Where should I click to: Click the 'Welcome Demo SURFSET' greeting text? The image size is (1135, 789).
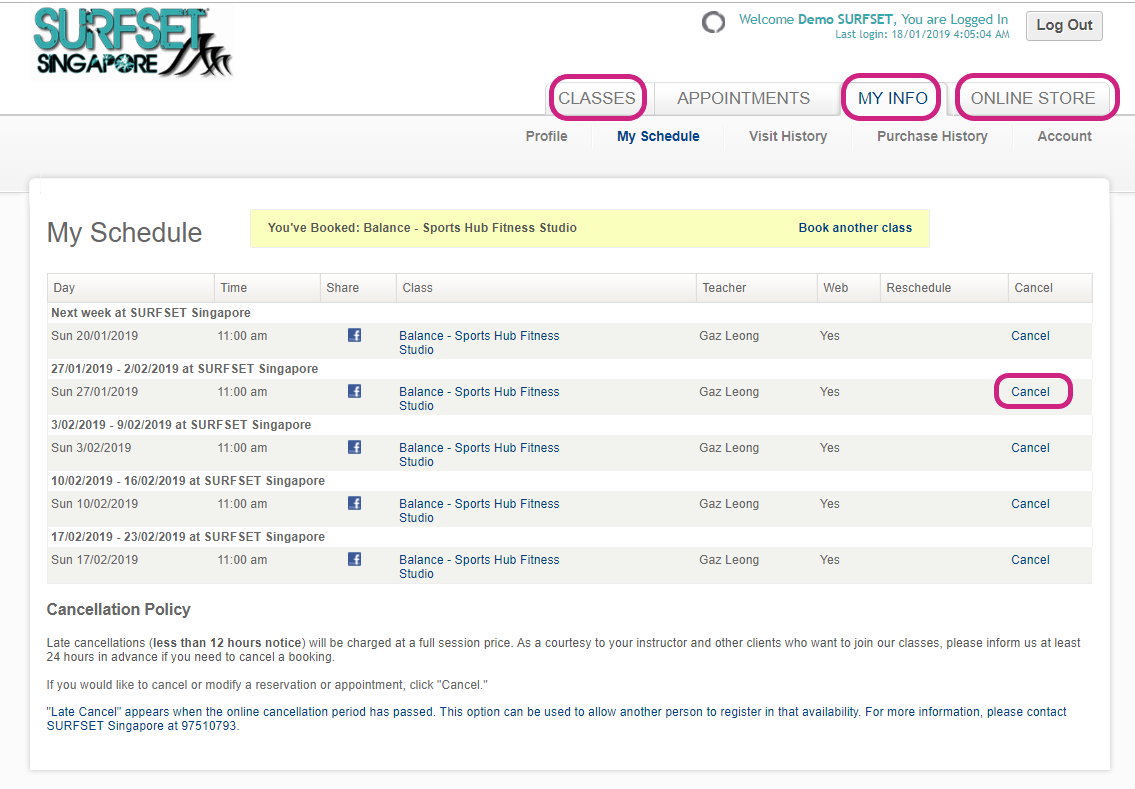pyautogui.click(x=873, y=20)
